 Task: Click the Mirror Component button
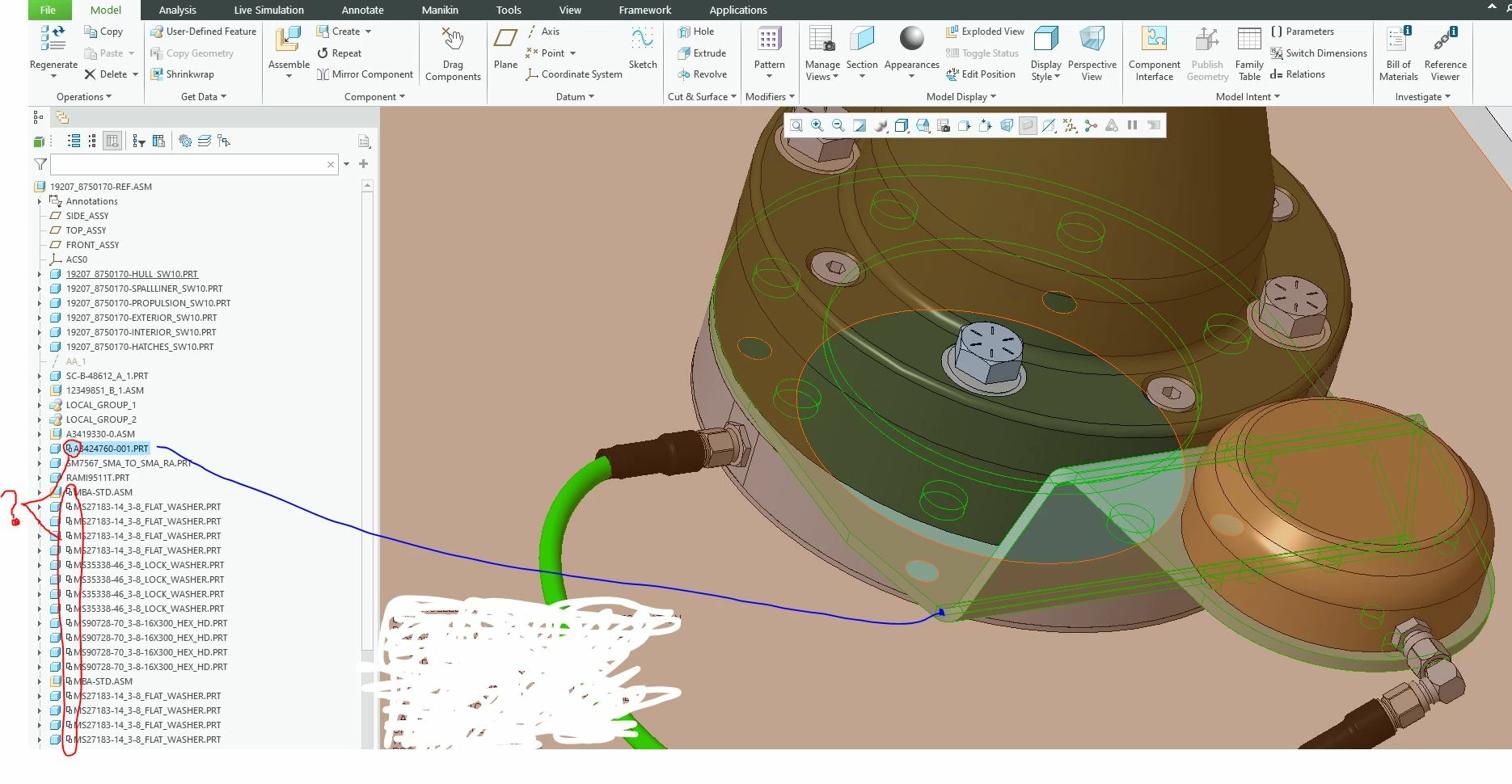click(x=365, y=74)
